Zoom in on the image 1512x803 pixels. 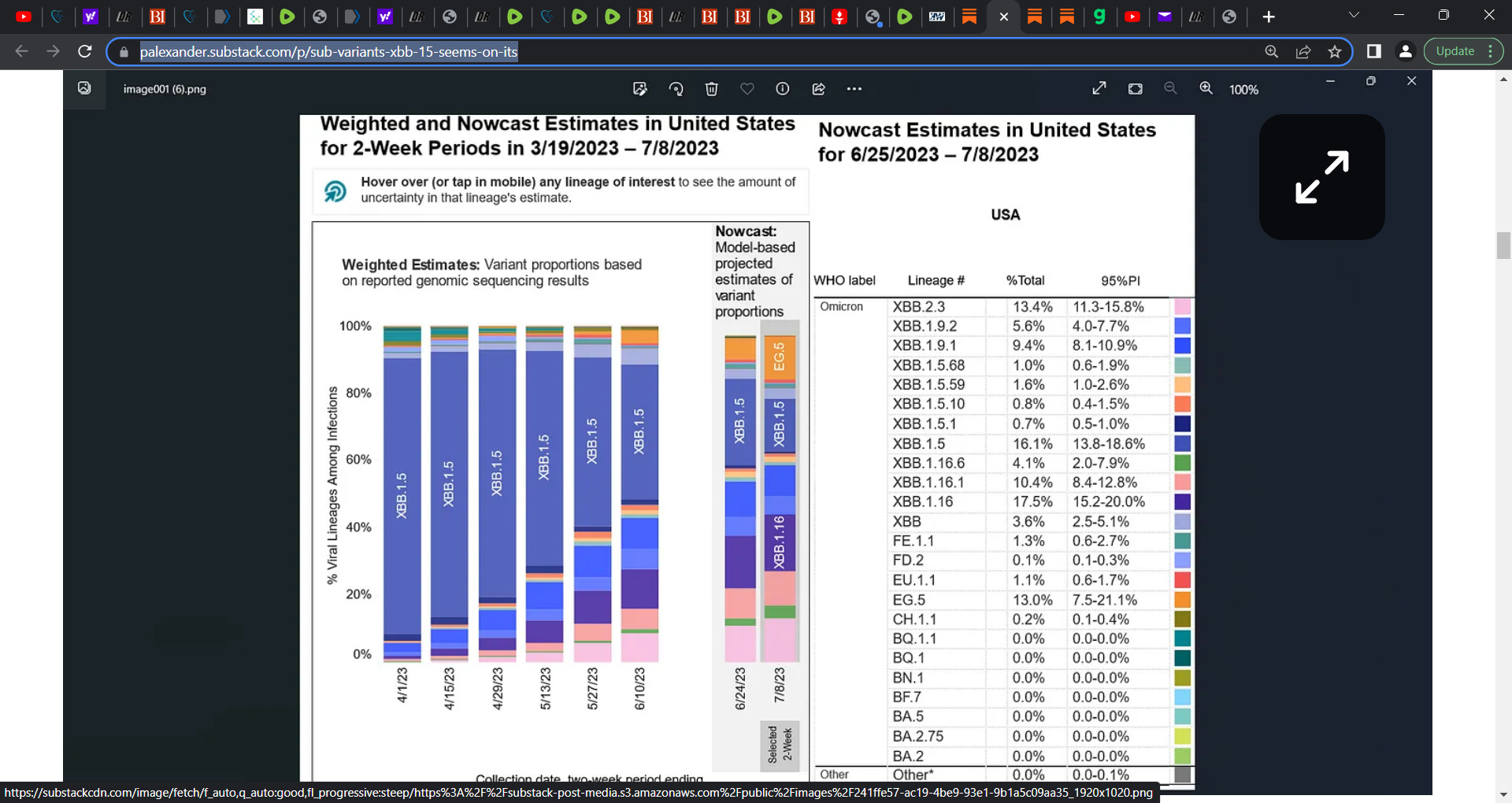point(1206,88)
